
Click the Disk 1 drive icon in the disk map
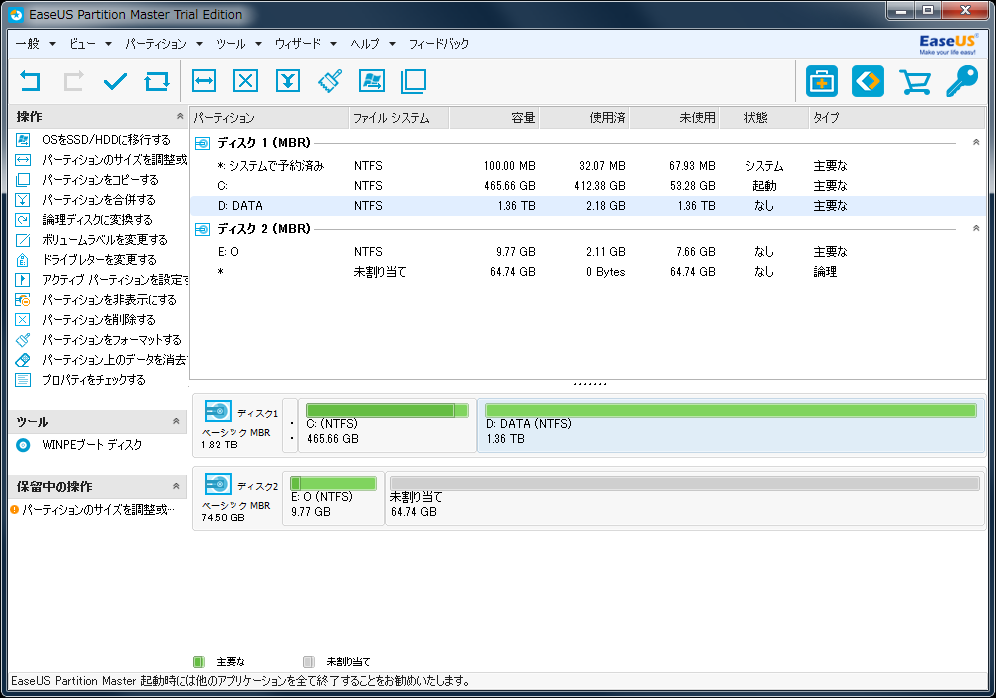(218, 411)
